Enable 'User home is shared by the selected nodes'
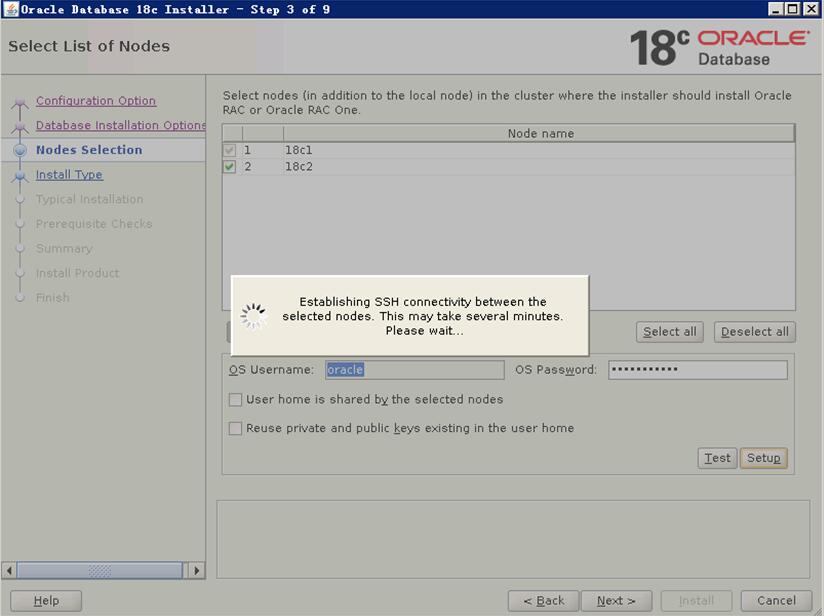The width and height of the screenshot is (824, 616). pyautogui.click(x=235, y=400)
